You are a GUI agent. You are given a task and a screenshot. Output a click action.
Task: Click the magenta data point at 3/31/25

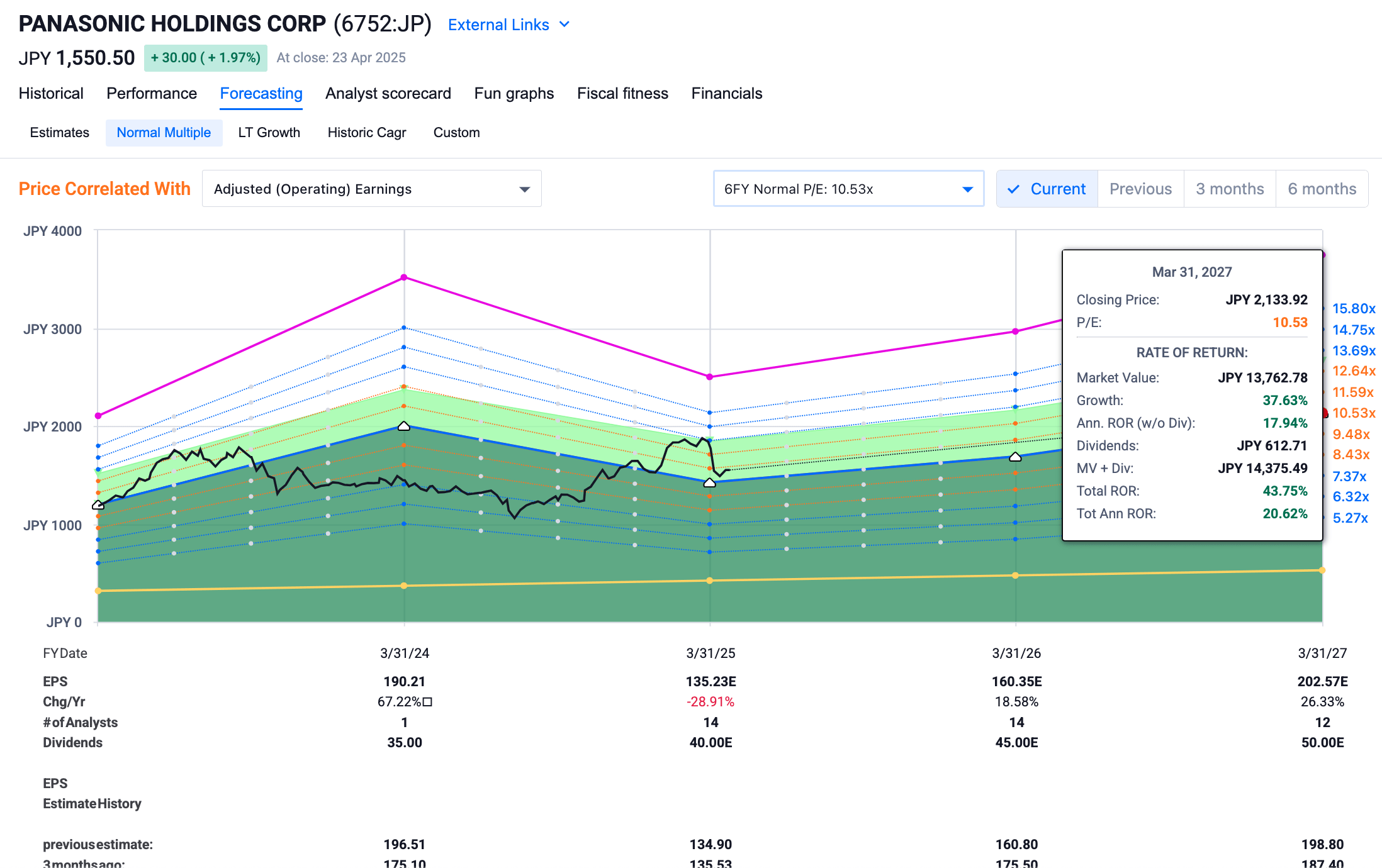tap(710, 377)
